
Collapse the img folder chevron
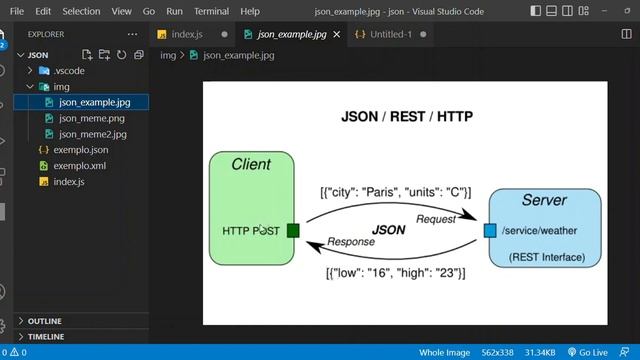(x=30, y=87)
